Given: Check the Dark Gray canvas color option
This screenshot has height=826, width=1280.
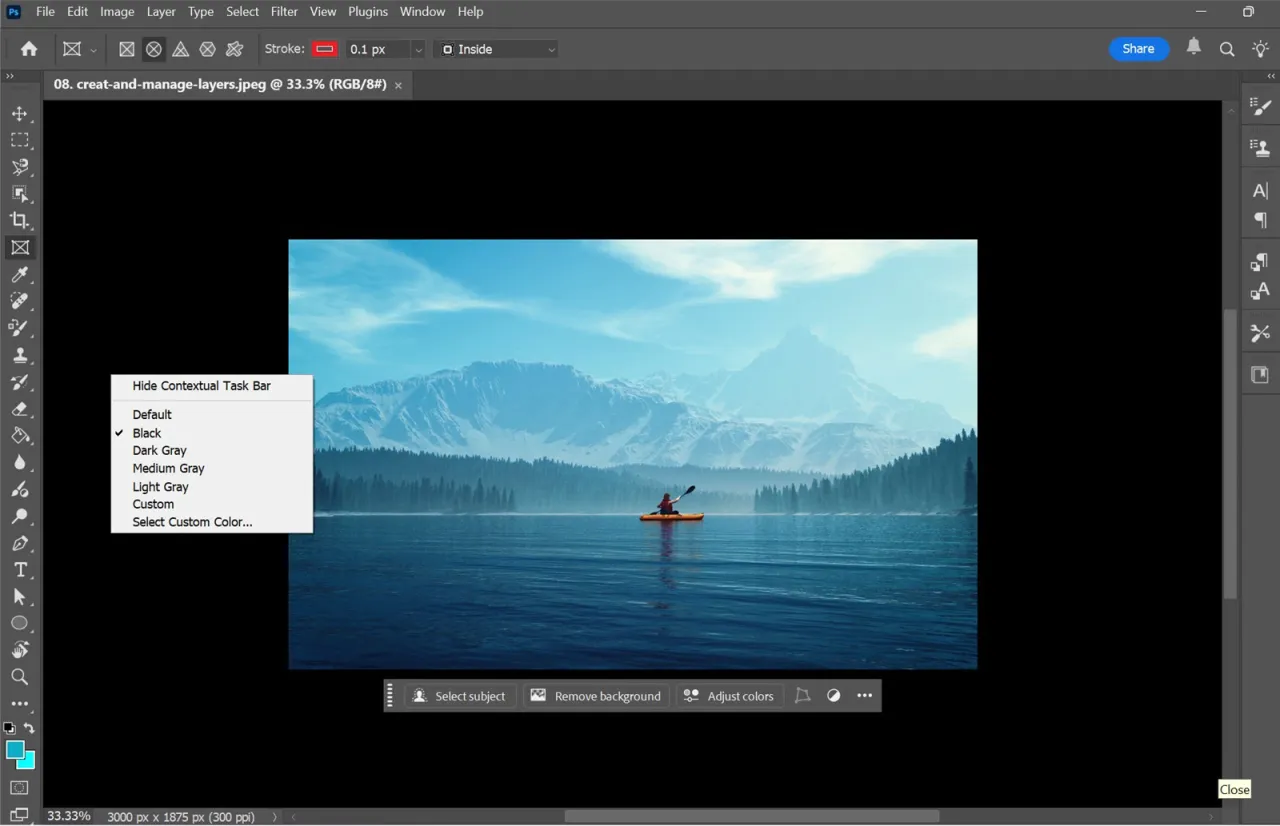Looking at the screenshot, I should pyautogui.click(x=159, y=450).
